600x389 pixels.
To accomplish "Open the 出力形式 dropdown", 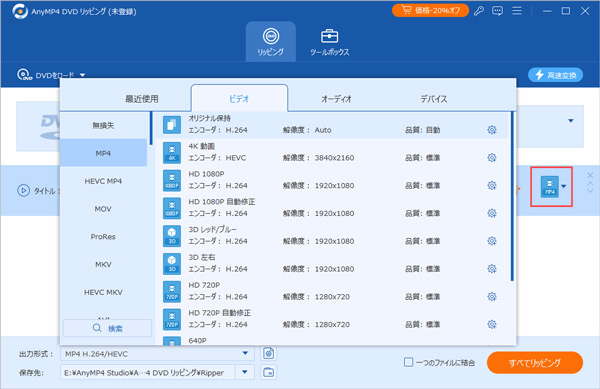I will click(x=157, y=353).
